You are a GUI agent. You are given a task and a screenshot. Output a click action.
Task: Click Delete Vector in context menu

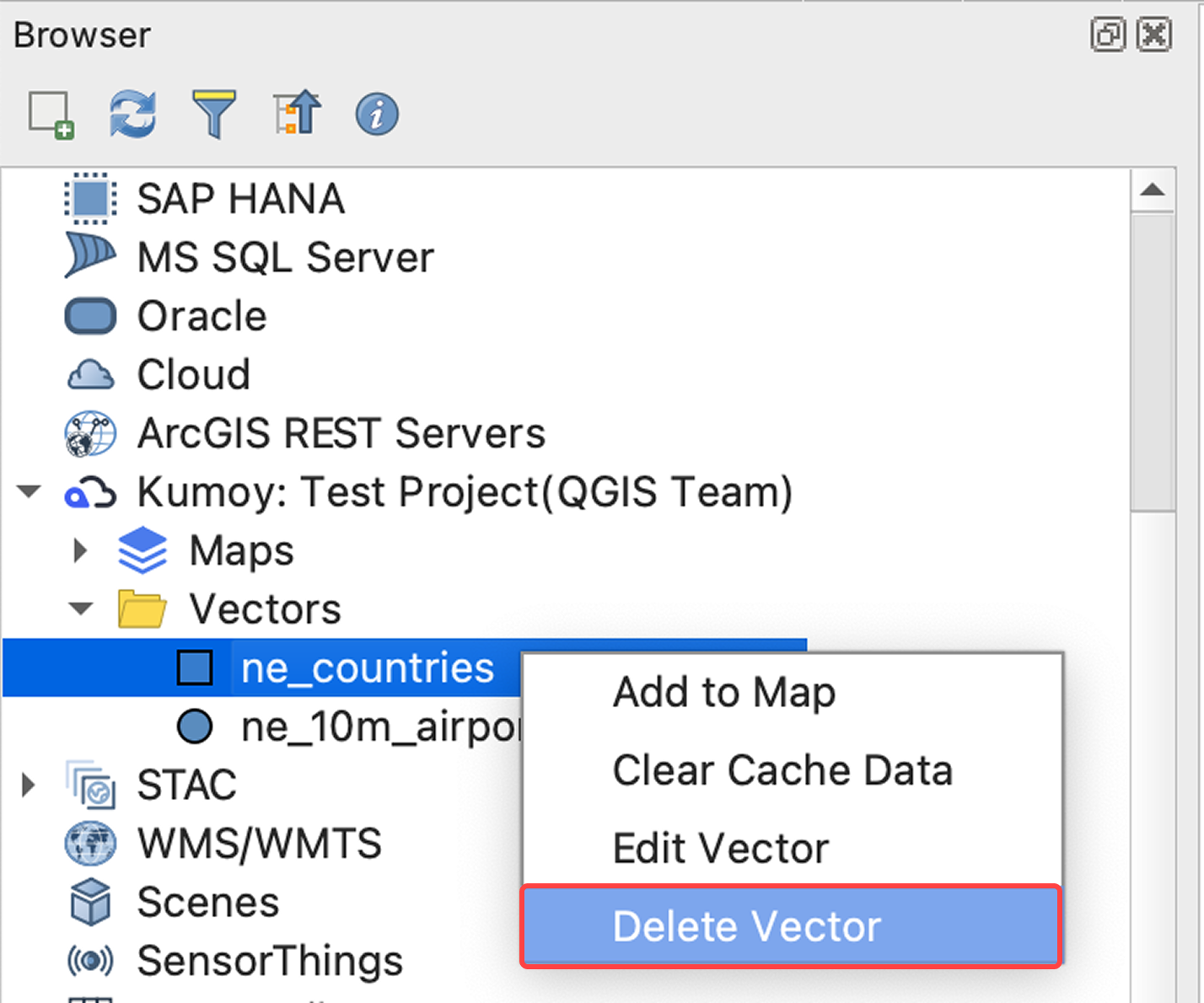(x=746, y=926)
